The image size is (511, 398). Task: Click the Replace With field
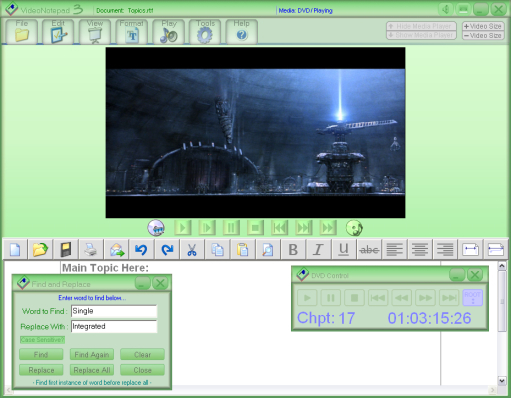(x=114, y=326)
